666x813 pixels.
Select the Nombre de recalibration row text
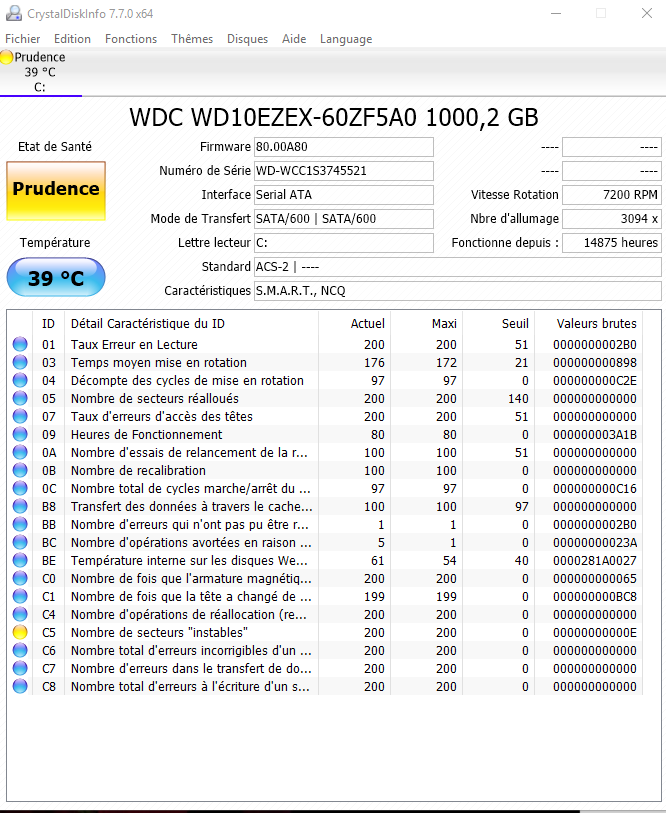pyautogui.click(x=138, y=471)
